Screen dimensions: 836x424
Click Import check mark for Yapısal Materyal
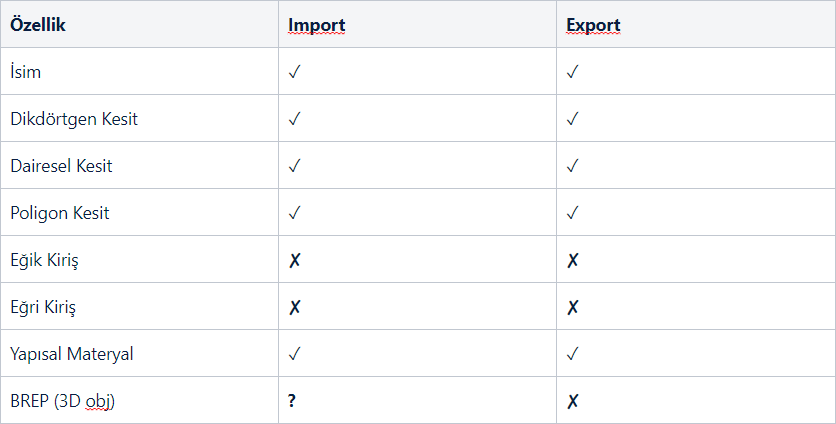[x=295, y=354]
